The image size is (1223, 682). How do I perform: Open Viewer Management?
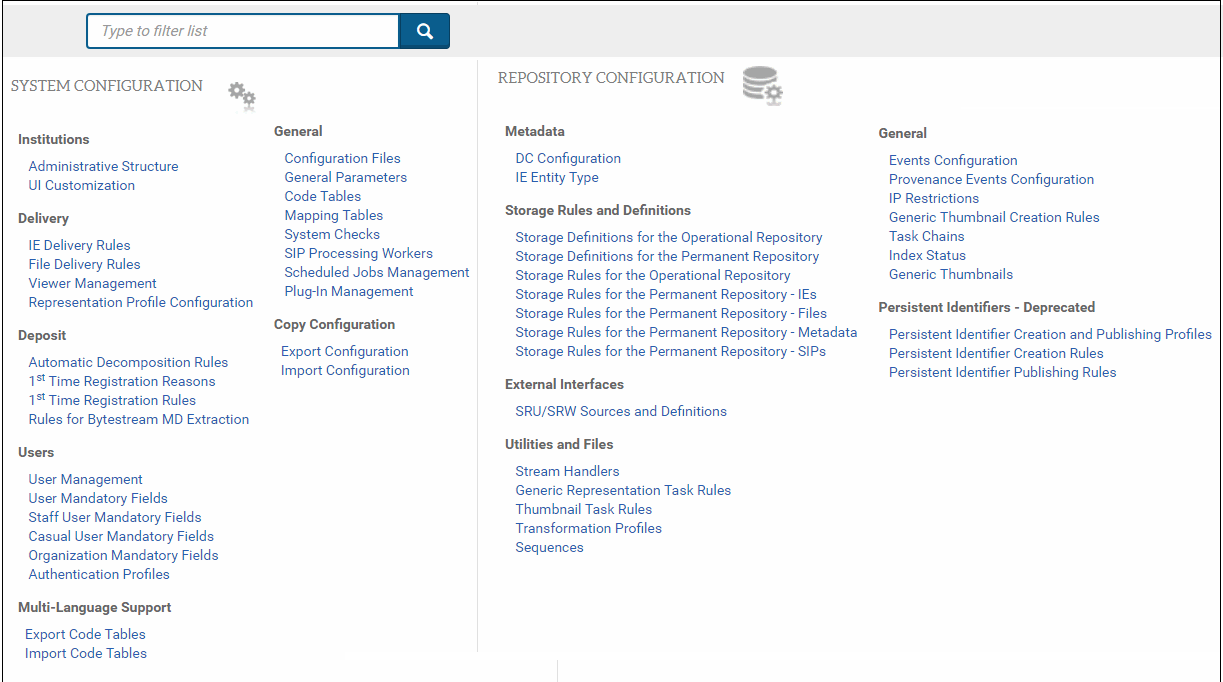[x=92, y=283]
